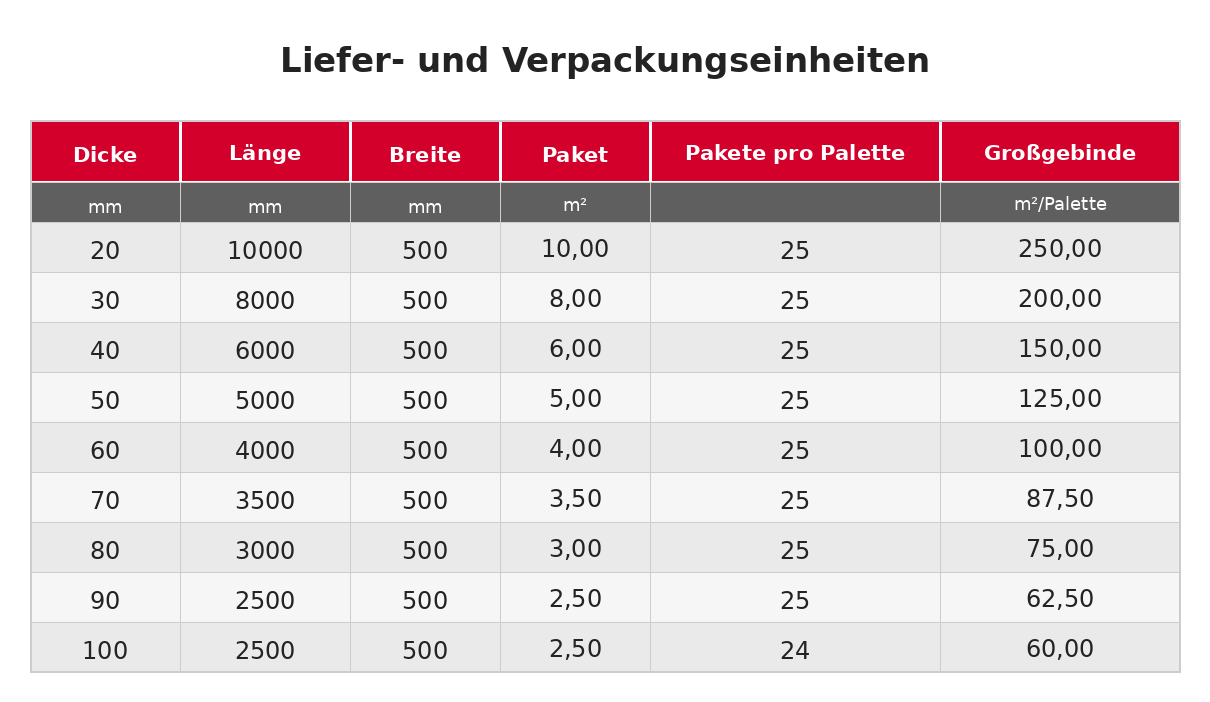Image resolution: width=1210 pixels, height=702 pixels.
Task: Click the Breite column header
Action: click(x=425, y=155)
